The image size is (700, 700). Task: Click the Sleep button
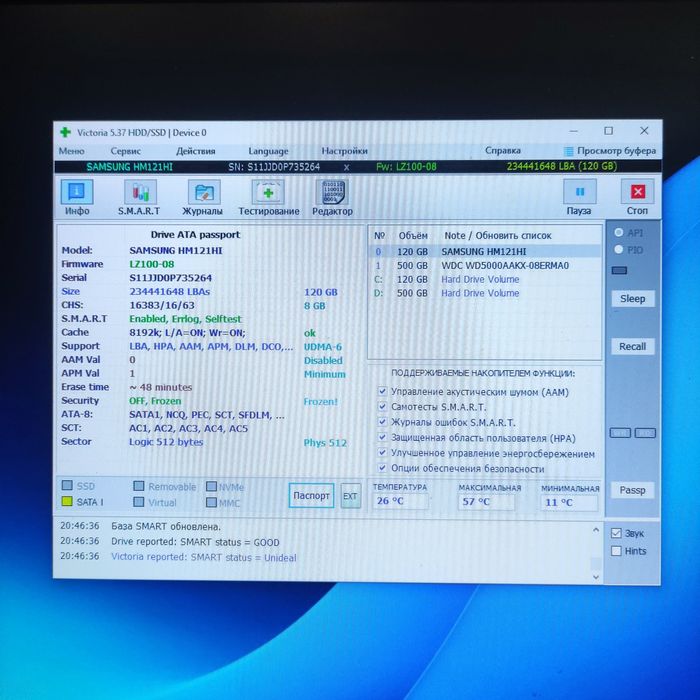(633, 299)
